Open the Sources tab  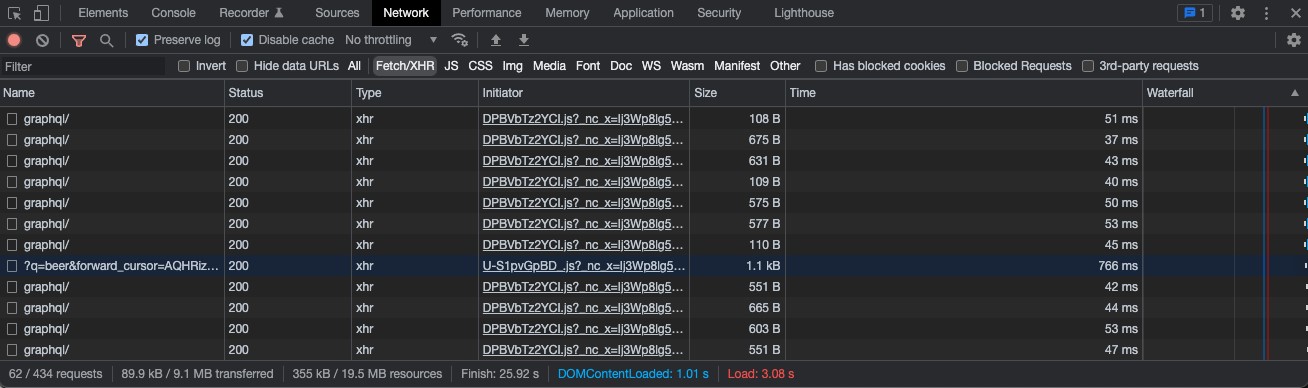pos(337,13)
